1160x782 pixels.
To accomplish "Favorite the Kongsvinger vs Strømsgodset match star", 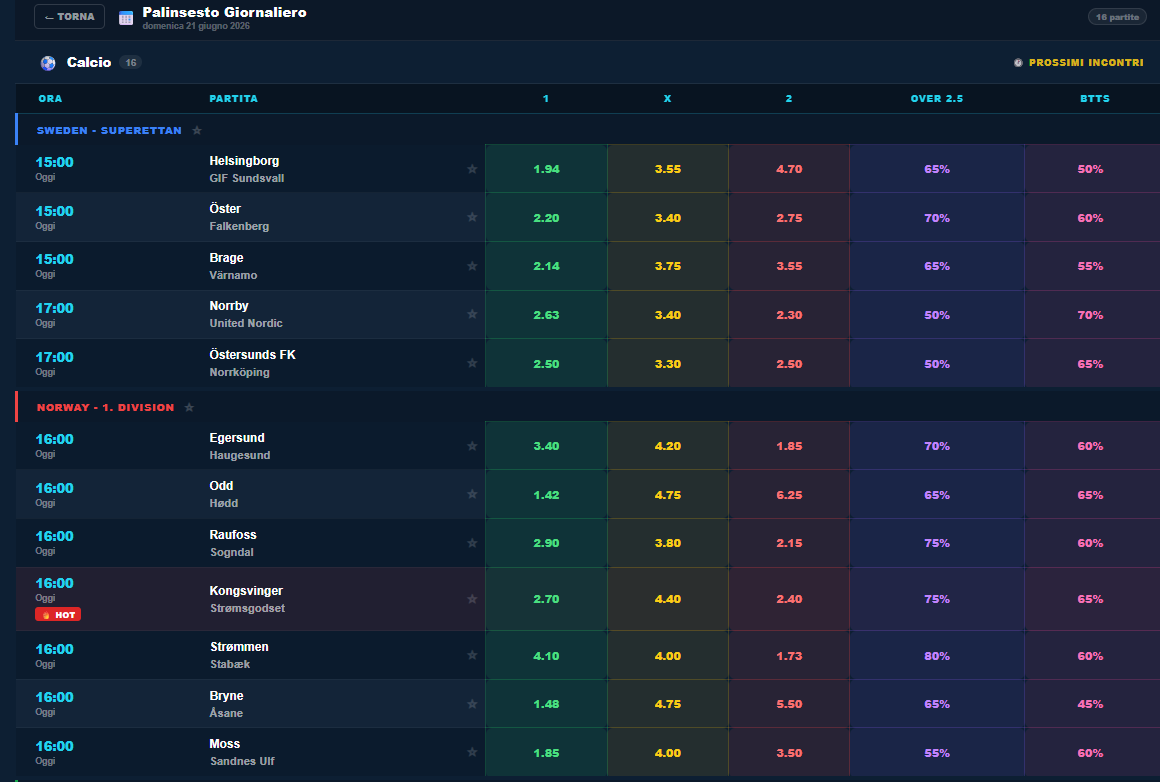I will click(472, 599).
